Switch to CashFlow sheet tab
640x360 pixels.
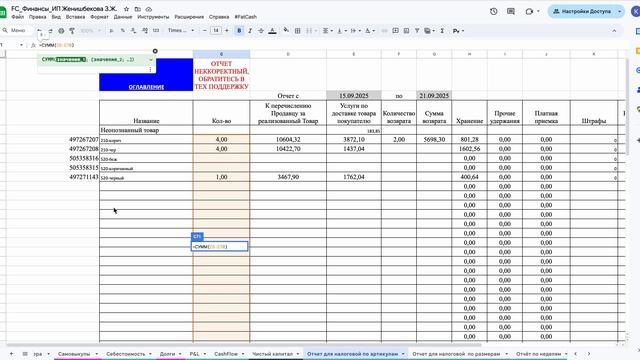229,354
